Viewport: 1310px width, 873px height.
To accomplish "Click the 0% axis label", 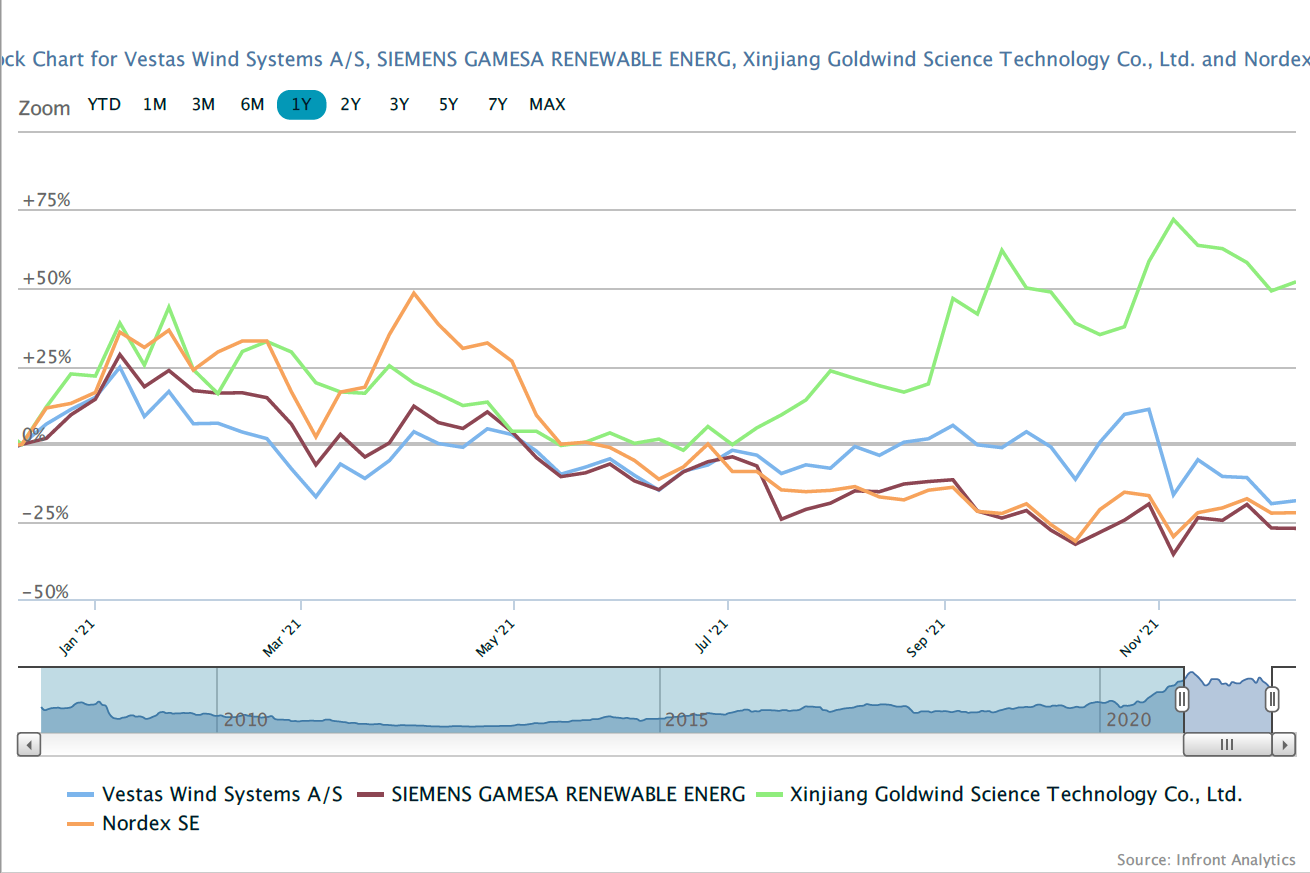I will 33,435.
